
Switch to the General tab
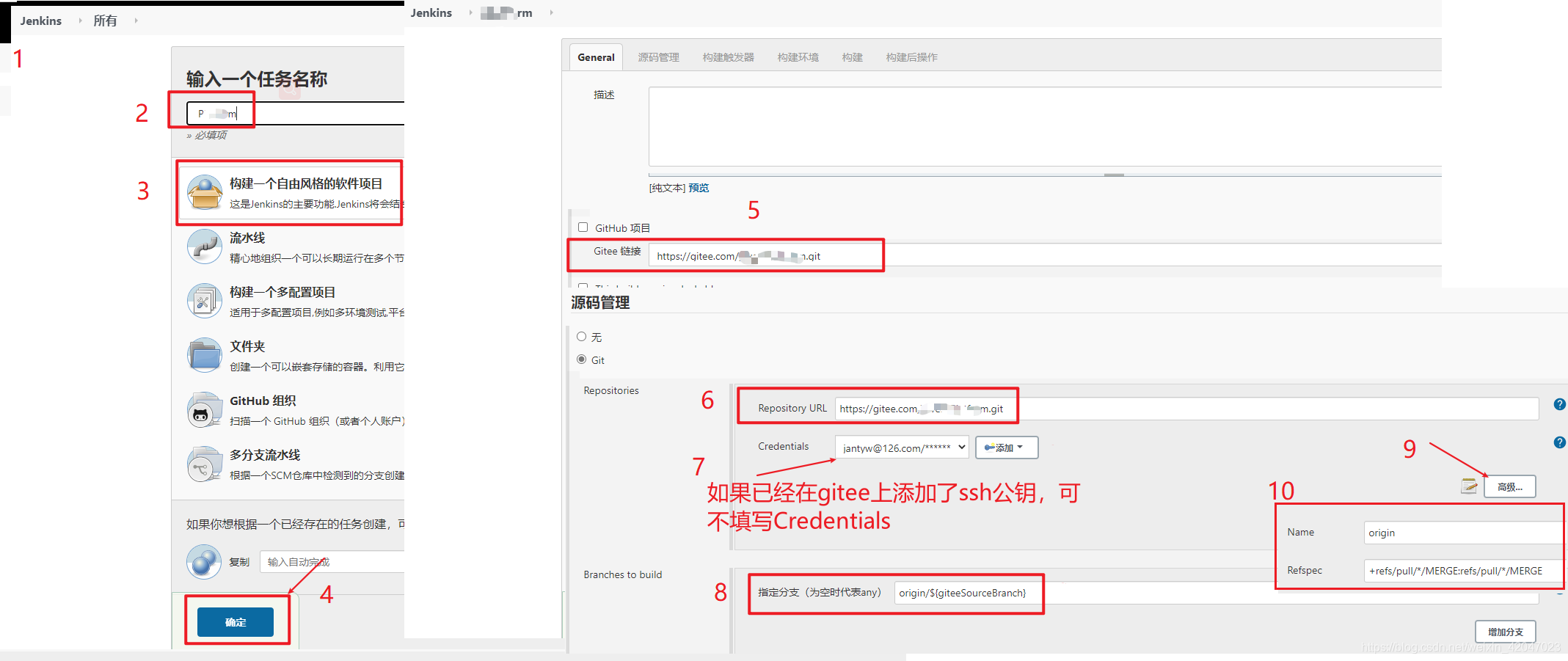596,57
